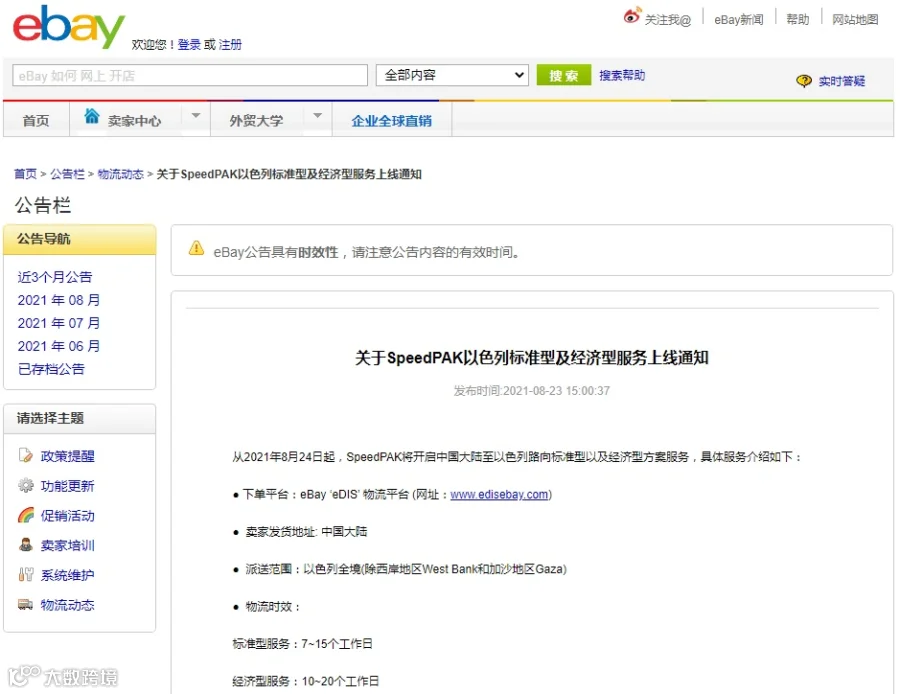The width and height of the screenshot is (900, 694).
Task: Click the pencil icon for 政策提醒
Action: pyautogui.click(x=26, y=456)
